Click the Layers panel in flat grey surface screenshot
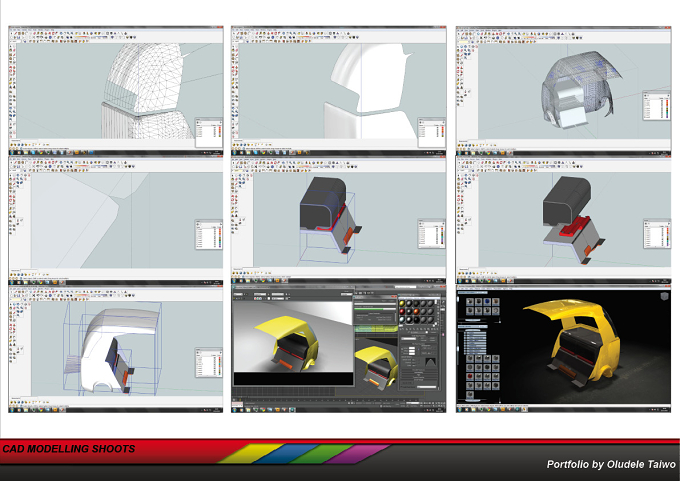The height and width of the screenshot is (481, 680). [x=209, y=234]
